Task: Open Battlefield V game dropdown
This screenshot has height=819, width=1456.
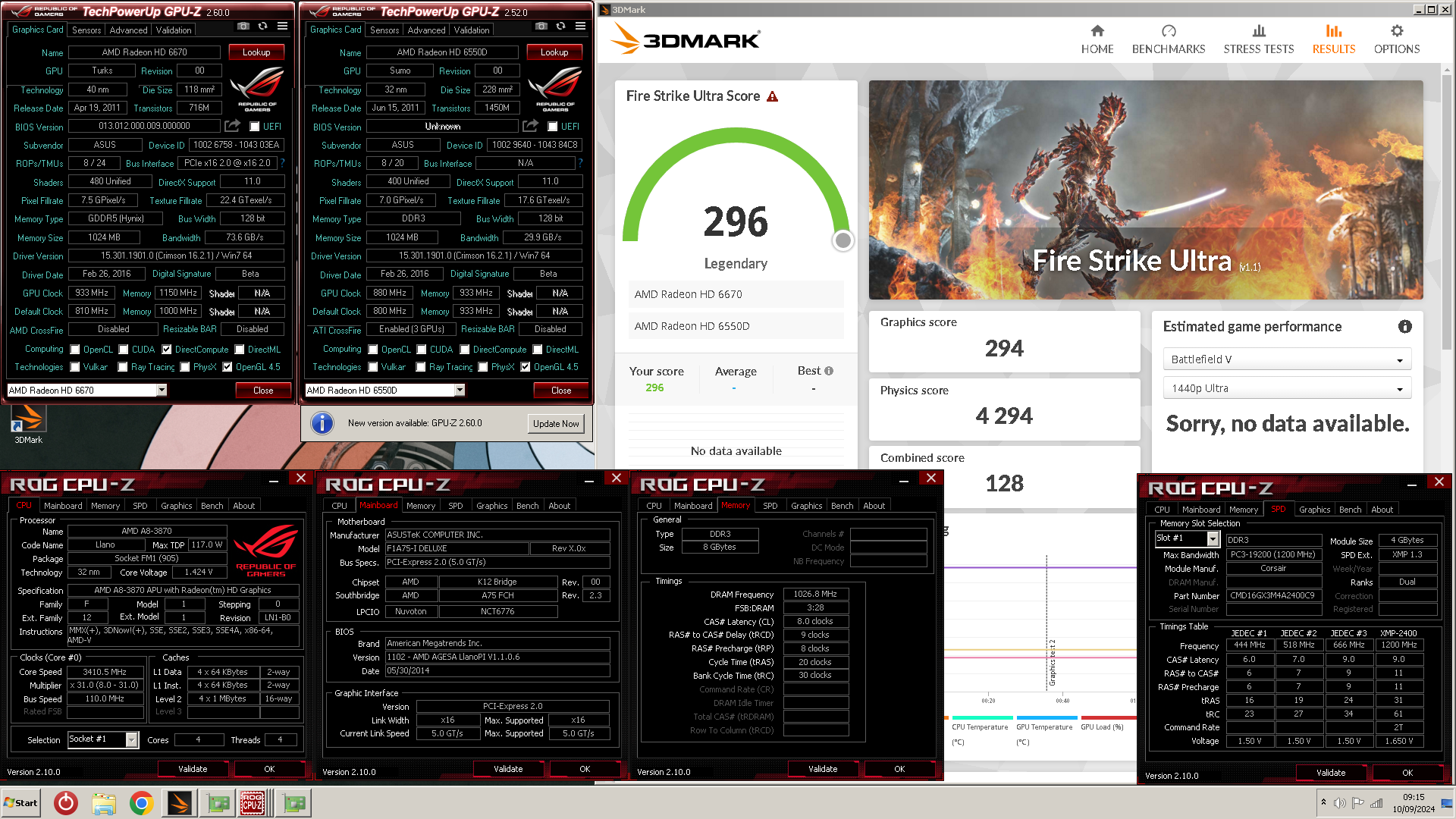Action: pos(1287,359)
